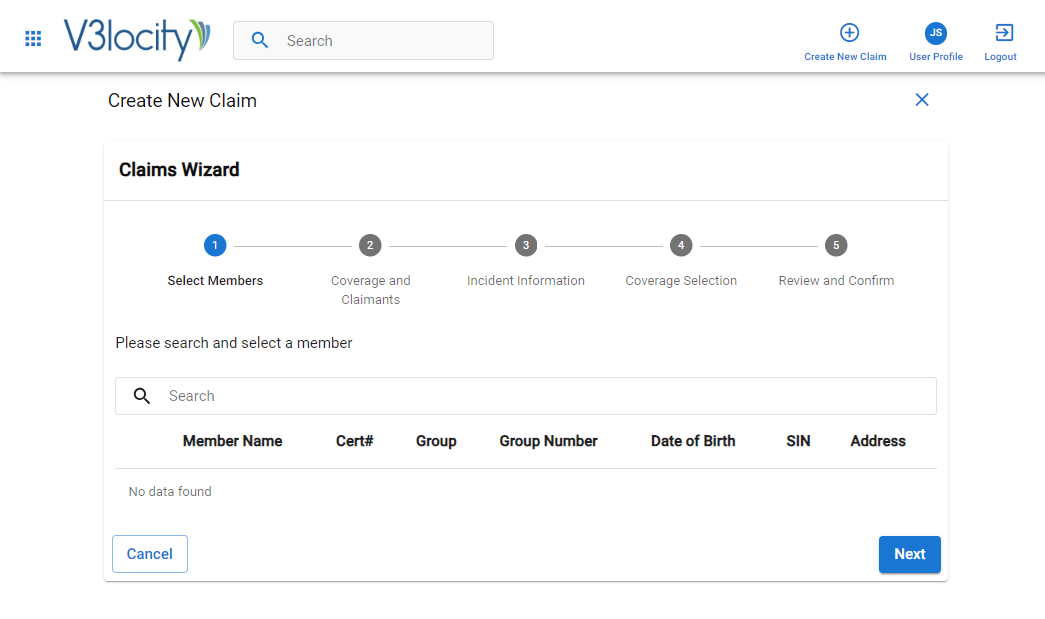The image size is (1045, 619).
Task: Sort by Member Name column header
Action: click(232, 441)
